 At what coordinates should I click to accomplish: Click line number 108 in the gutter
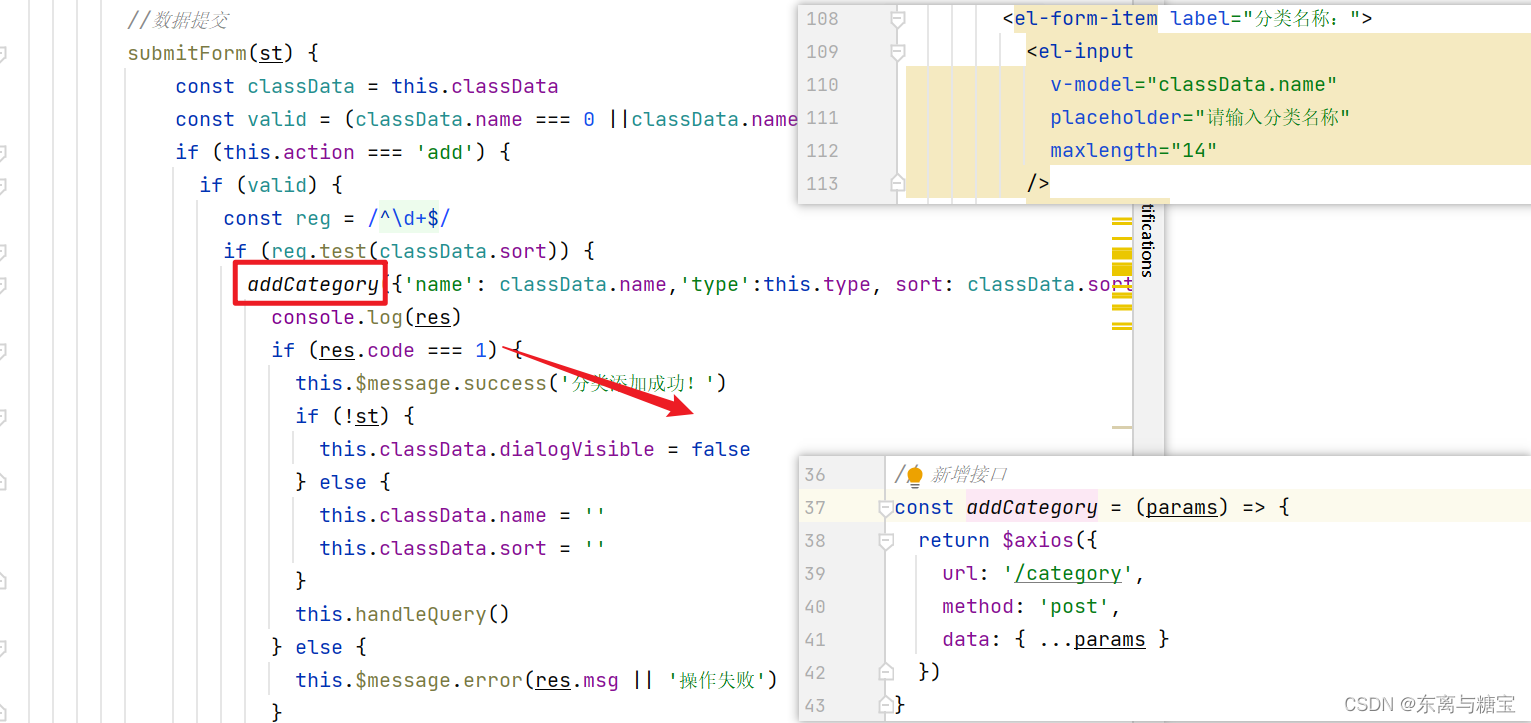click(x=822, y=19)
